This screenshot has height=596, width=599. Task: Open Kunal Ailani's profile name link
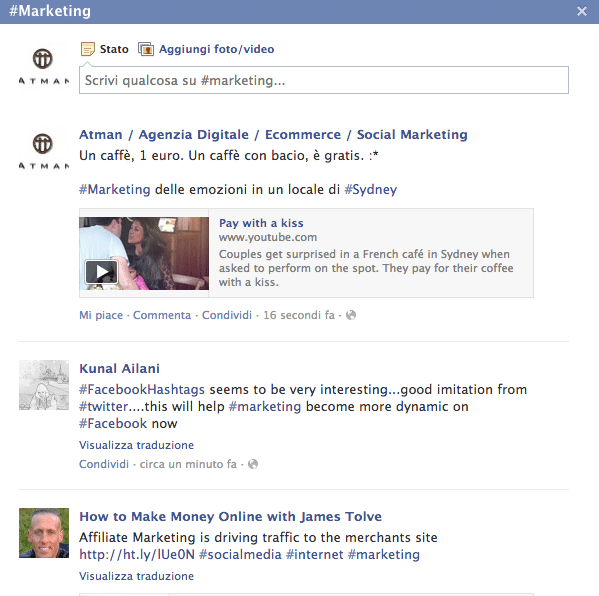pos(119,369)
